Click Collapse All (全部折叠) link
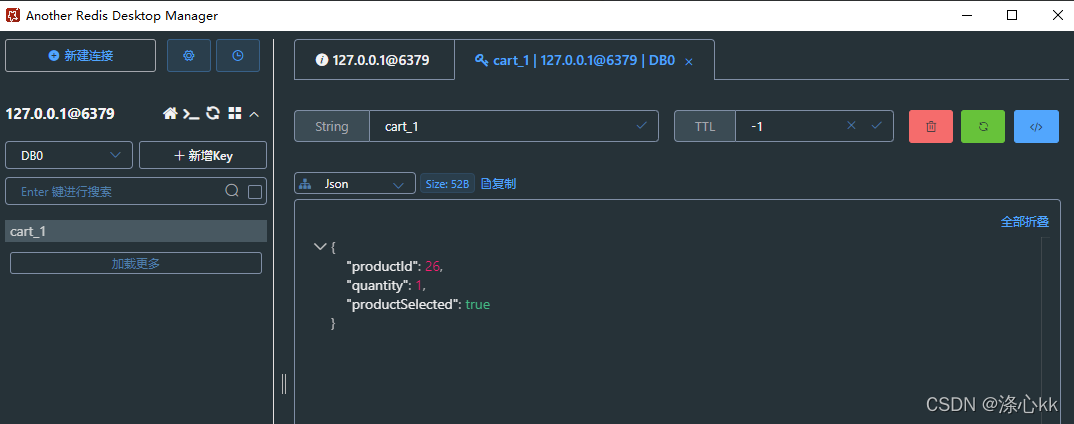The height and width of the screenshot is (424, 1074). [1025, 221]
